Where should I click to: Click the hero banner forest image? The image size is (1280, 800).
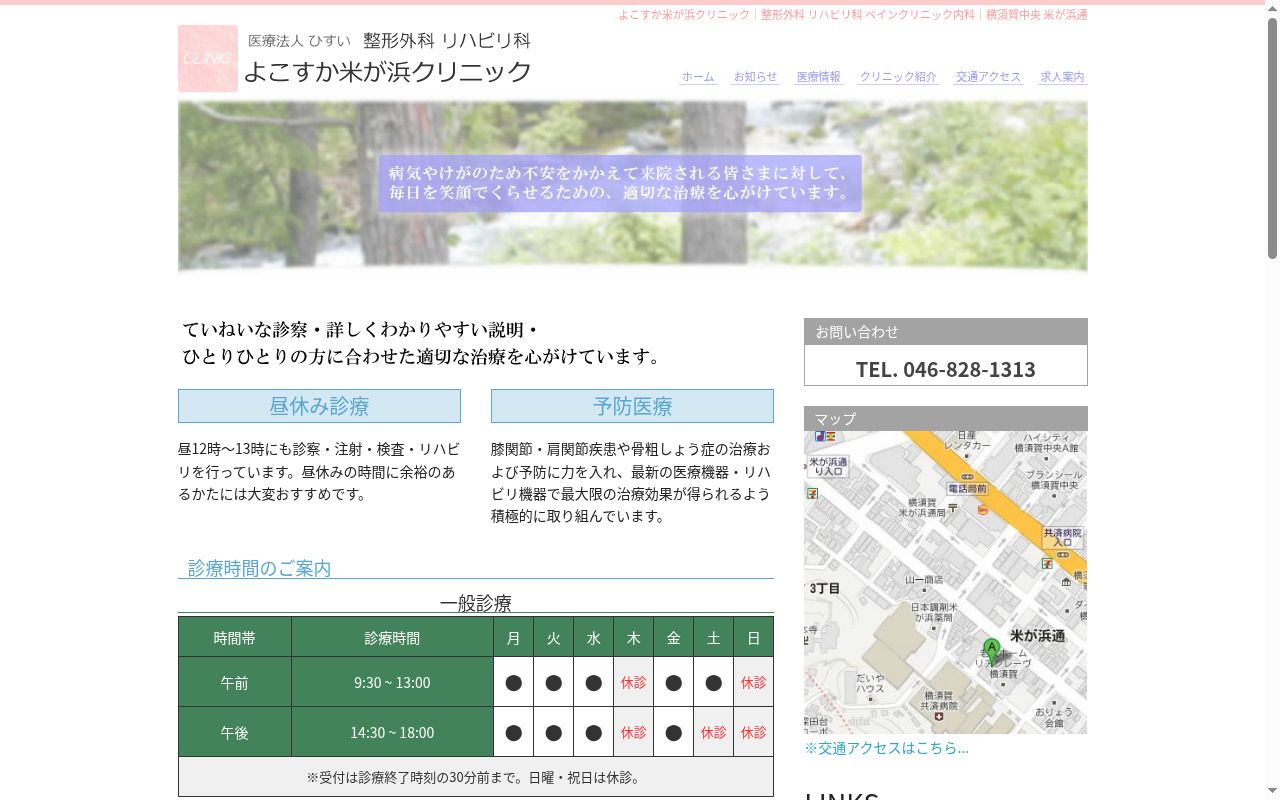tap(633, 186)
